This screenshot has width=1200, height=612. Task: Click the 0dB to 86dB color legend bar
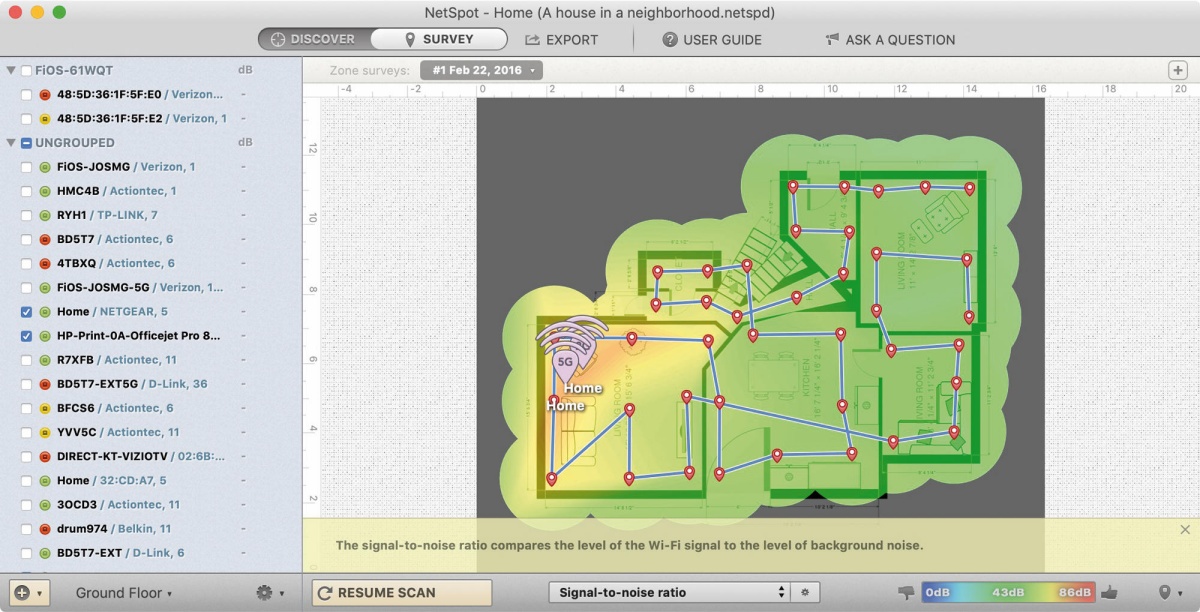coord(1008,593)
